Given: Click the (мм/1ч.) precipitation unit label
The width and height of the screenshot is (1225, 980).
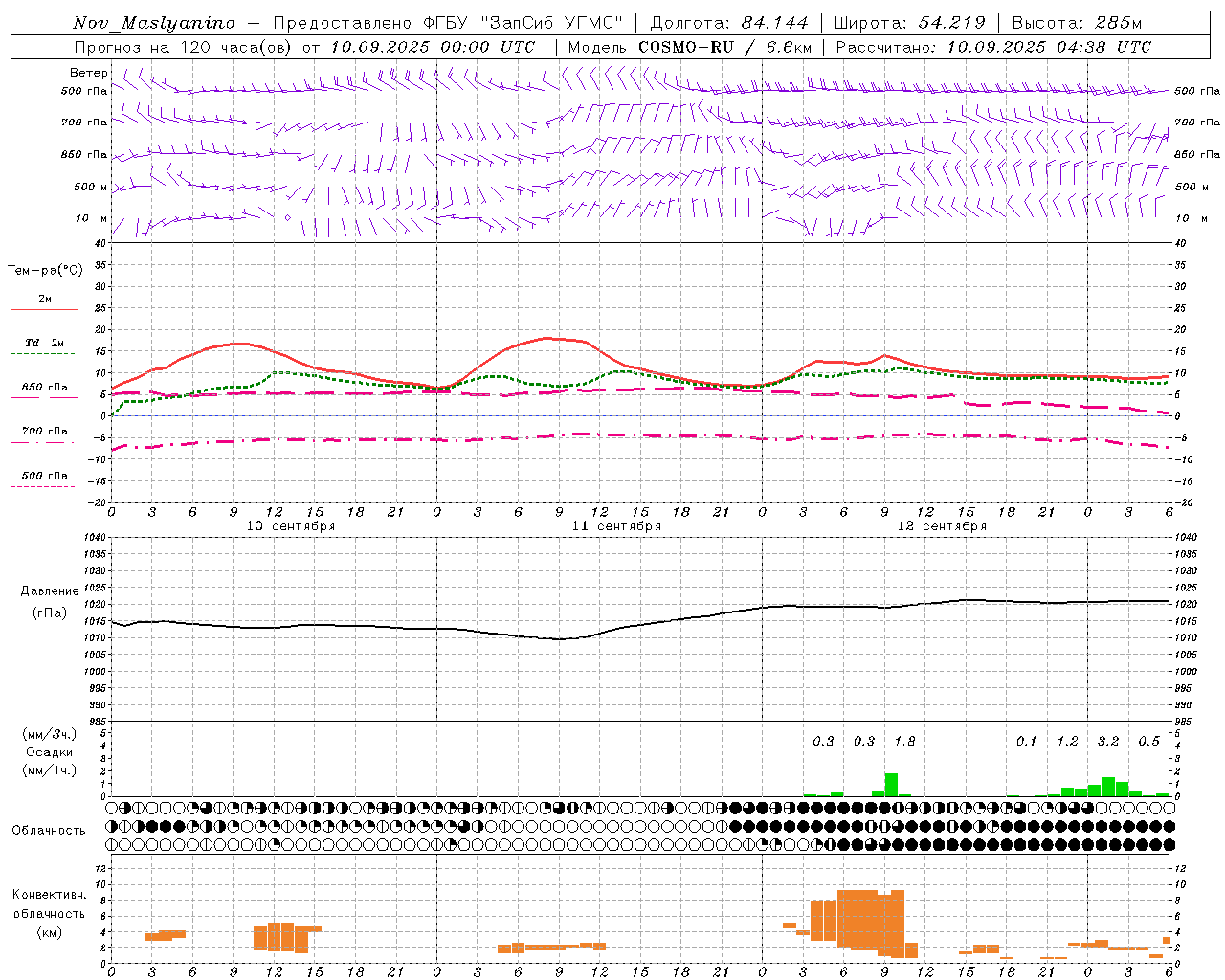Looking at the screenshot, I should click(50, 770).
